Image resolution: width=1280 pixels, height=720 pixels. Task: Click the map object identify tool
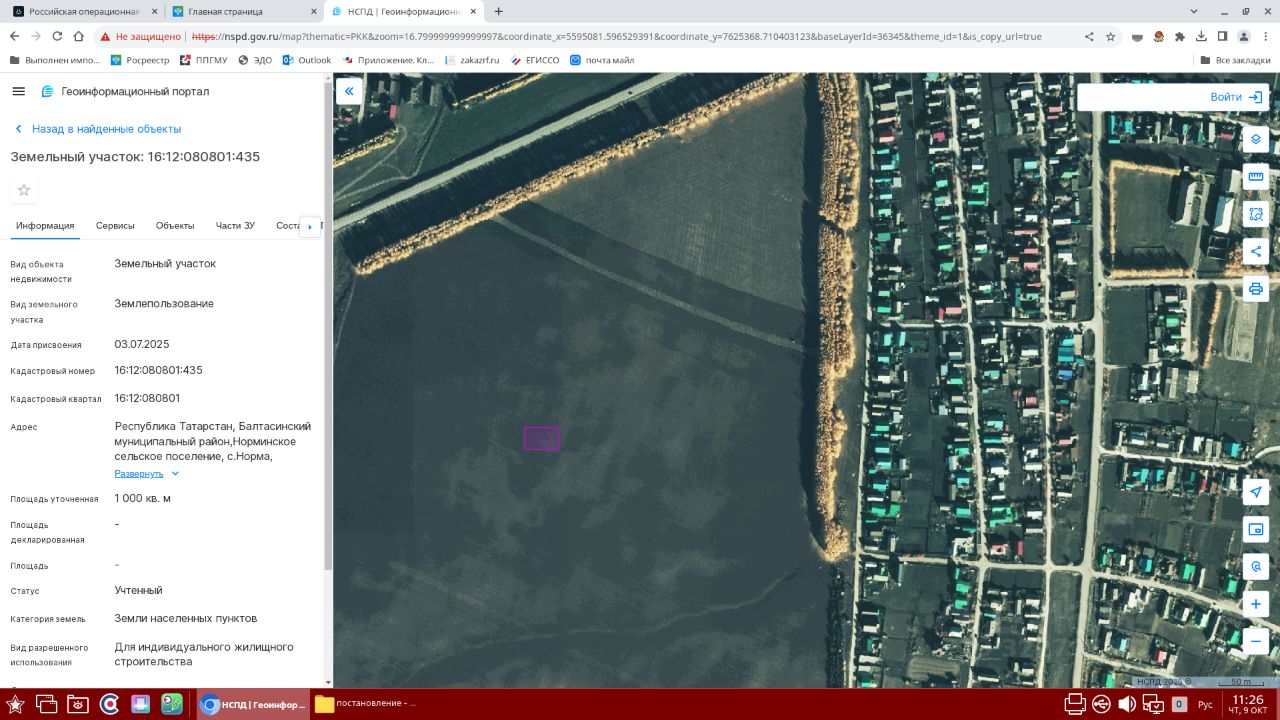(x=1256, y=567)
